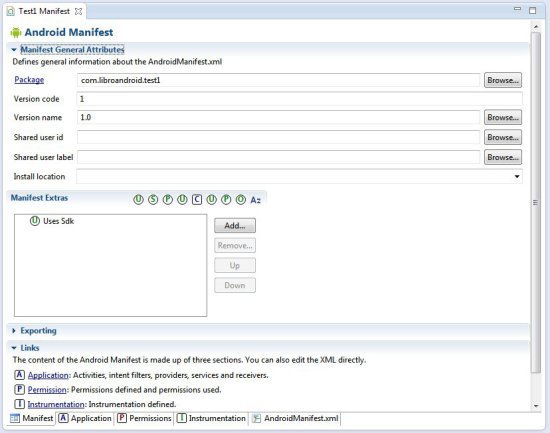Click the scrollbar up arrow
This screenshot has height=433, width=550.
click(536, 27)
